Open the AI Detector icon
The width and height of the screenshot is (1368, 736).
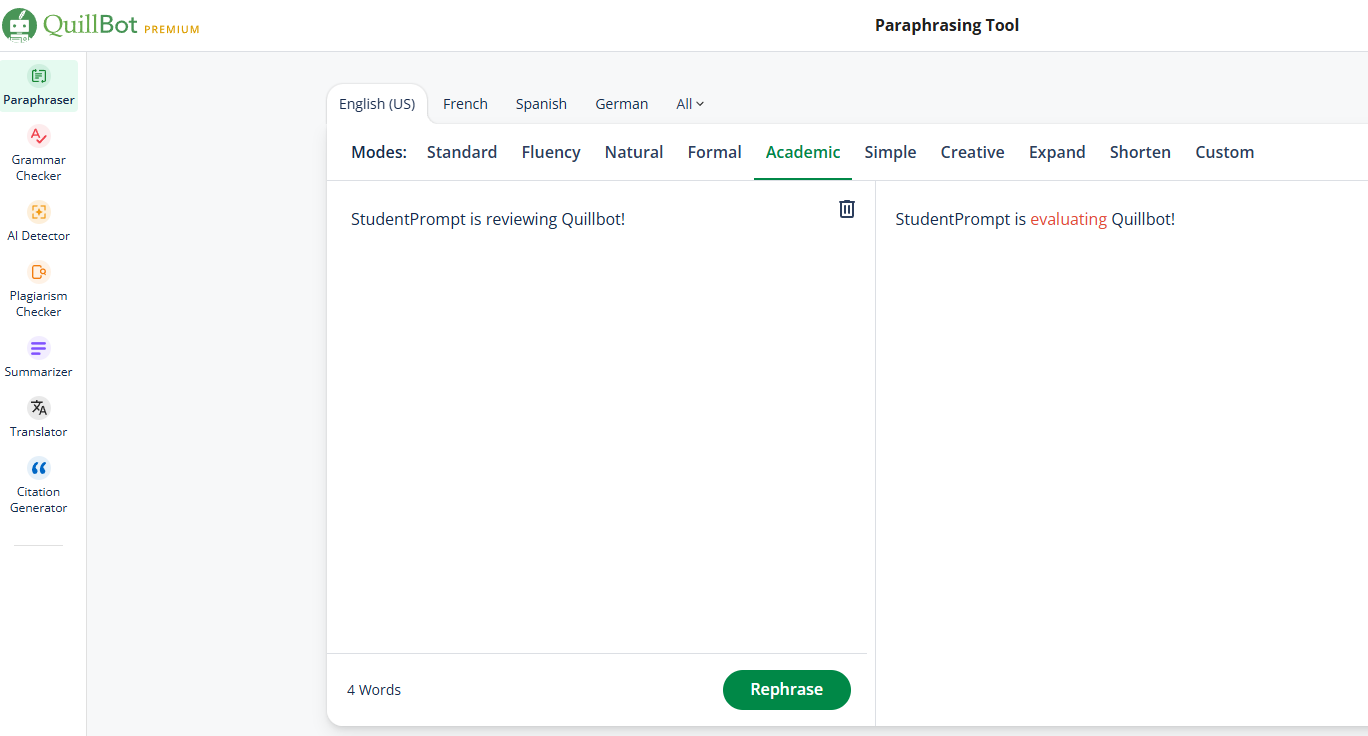point(39,212)
